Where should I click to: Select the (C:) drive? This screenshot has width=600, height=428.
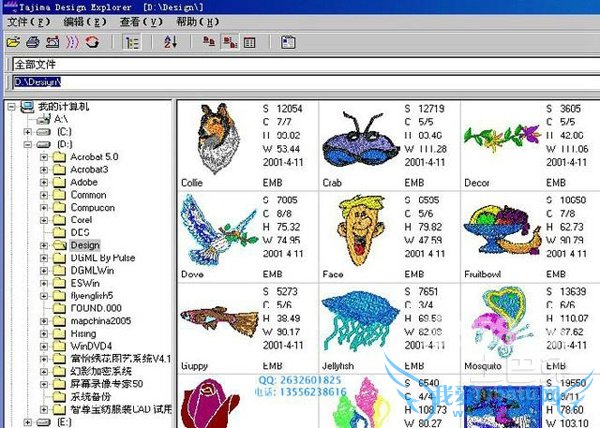(54, 132)
